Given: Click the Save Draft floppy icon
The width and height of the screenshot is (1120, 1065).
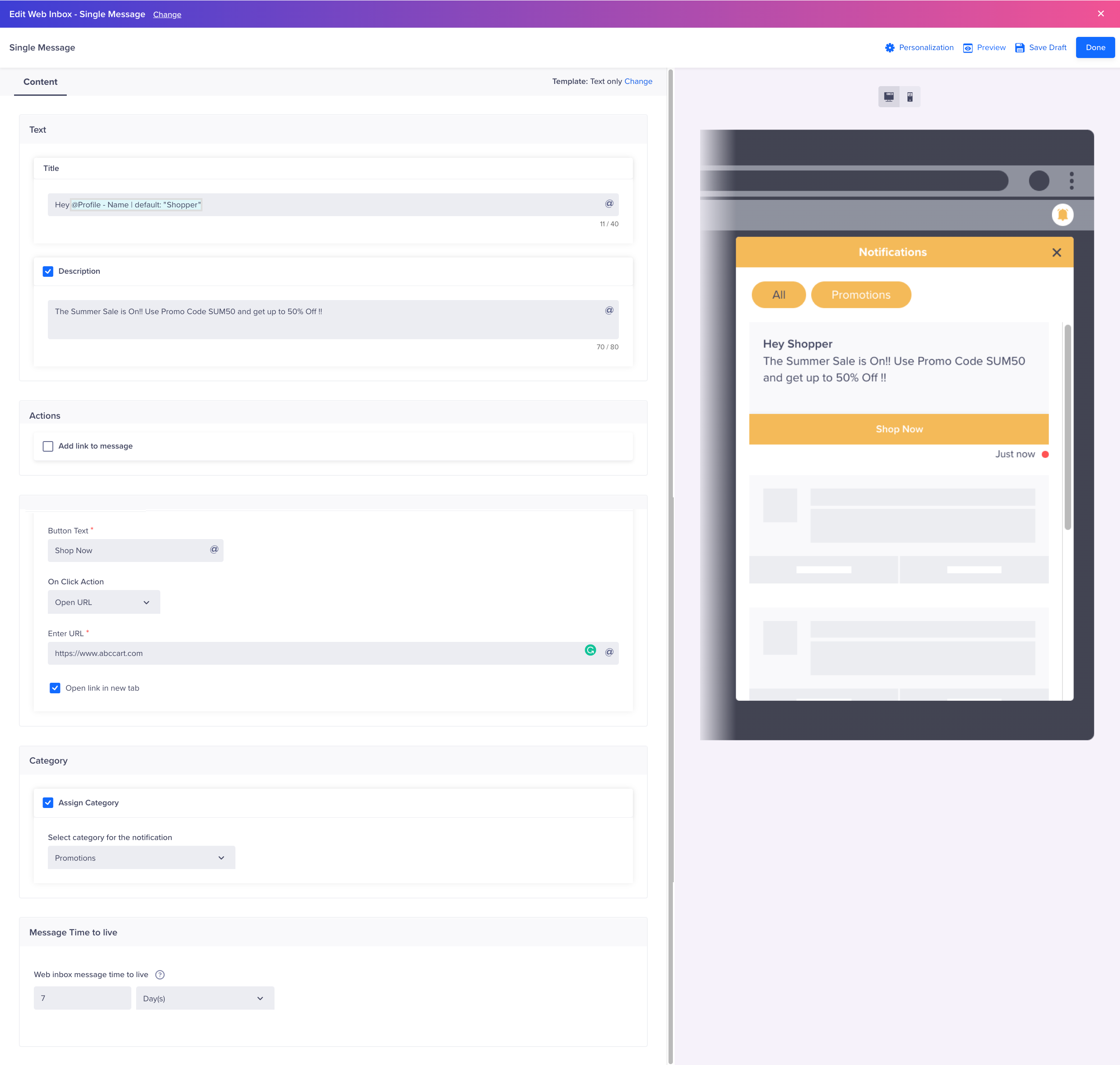Looking at the screenshot, I should 1019,48.
